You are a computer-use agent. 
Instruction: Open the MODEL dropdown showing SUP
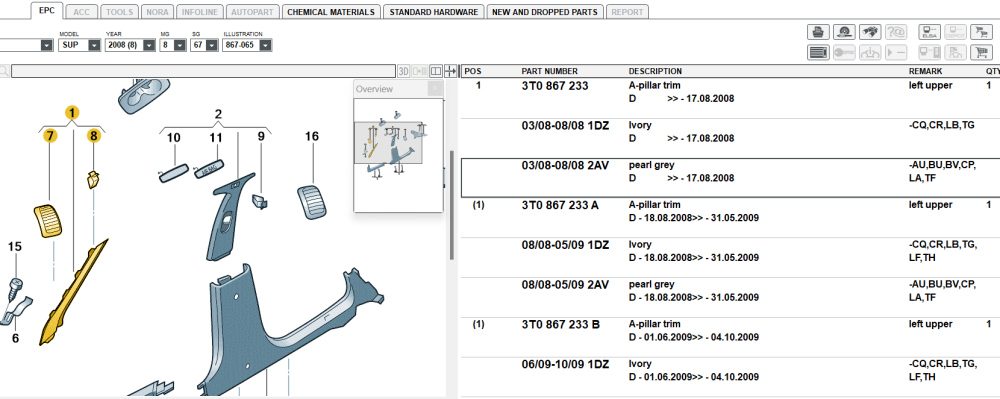80,45
